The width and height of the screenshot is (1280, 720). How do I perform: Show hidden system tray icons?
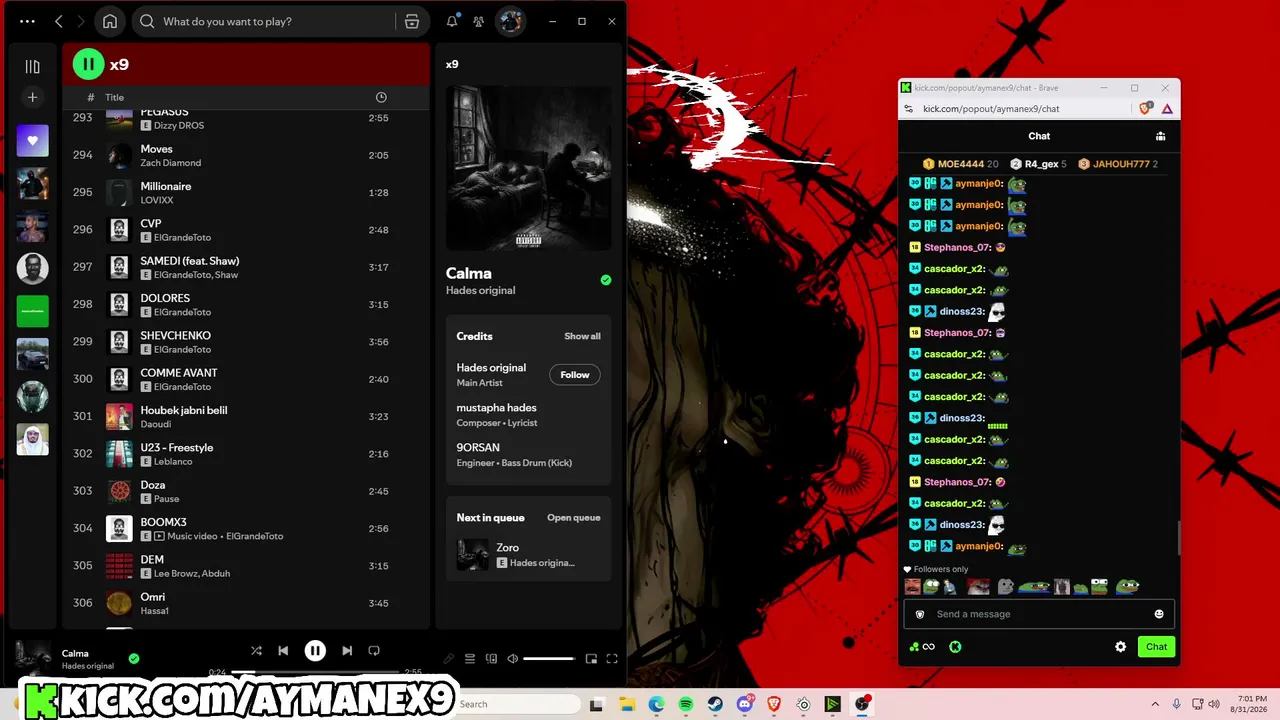coord(1155,704)
